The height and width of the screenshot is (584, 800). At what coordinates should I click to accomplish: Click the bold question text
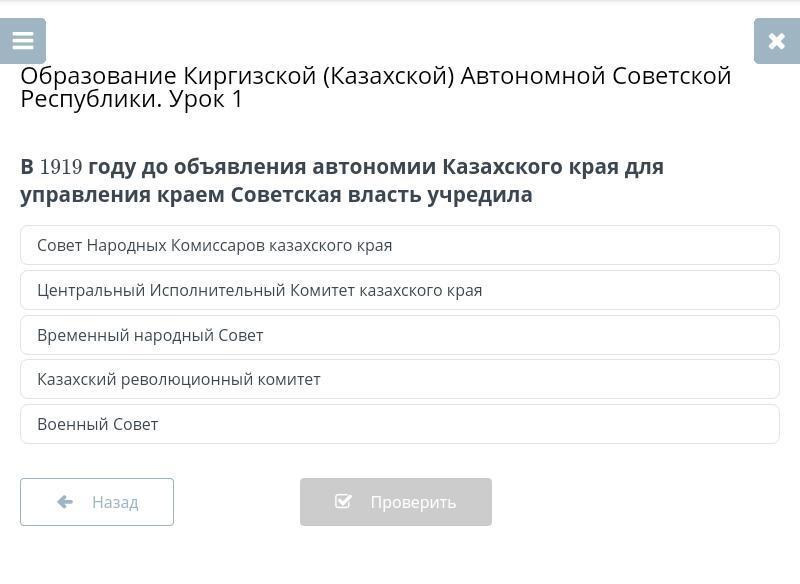tap(342, 181)
